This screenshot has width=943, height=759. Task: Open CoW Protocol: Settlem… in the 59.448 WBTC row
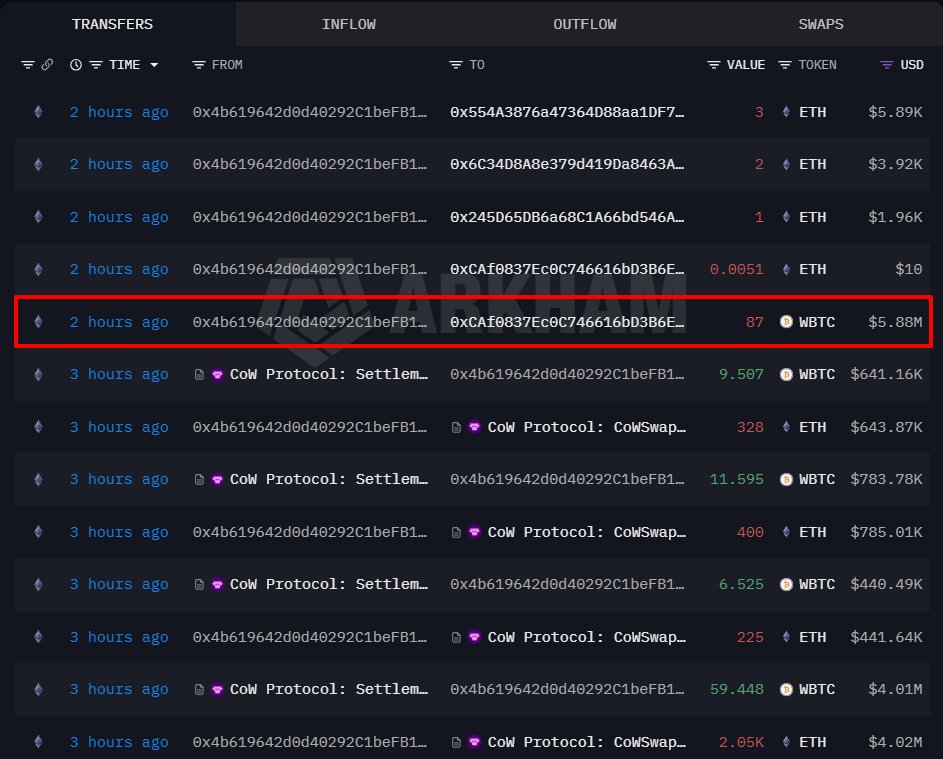[329, 689]
